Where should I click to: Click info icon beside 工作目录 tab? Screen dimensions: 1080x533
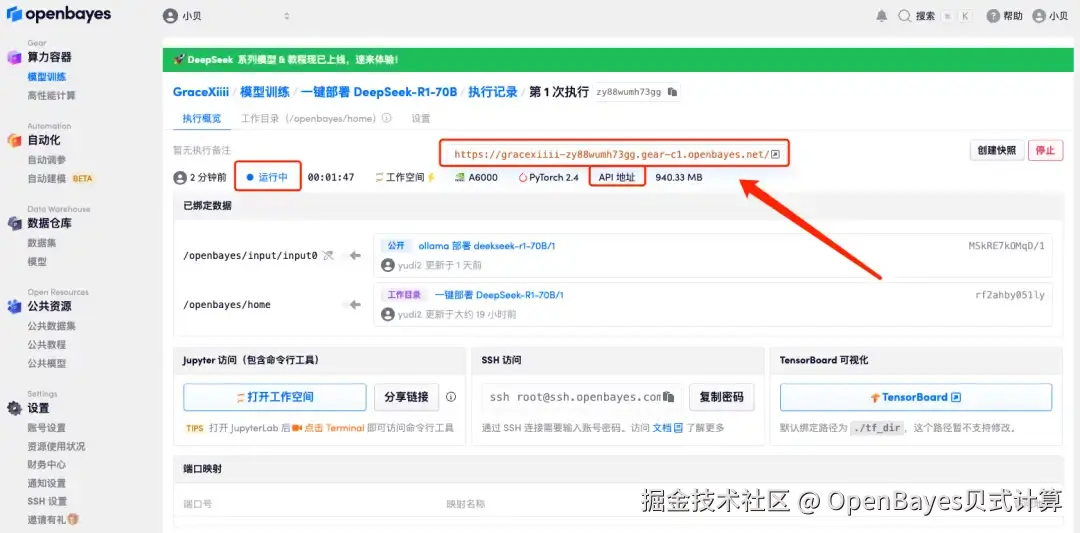386,118
